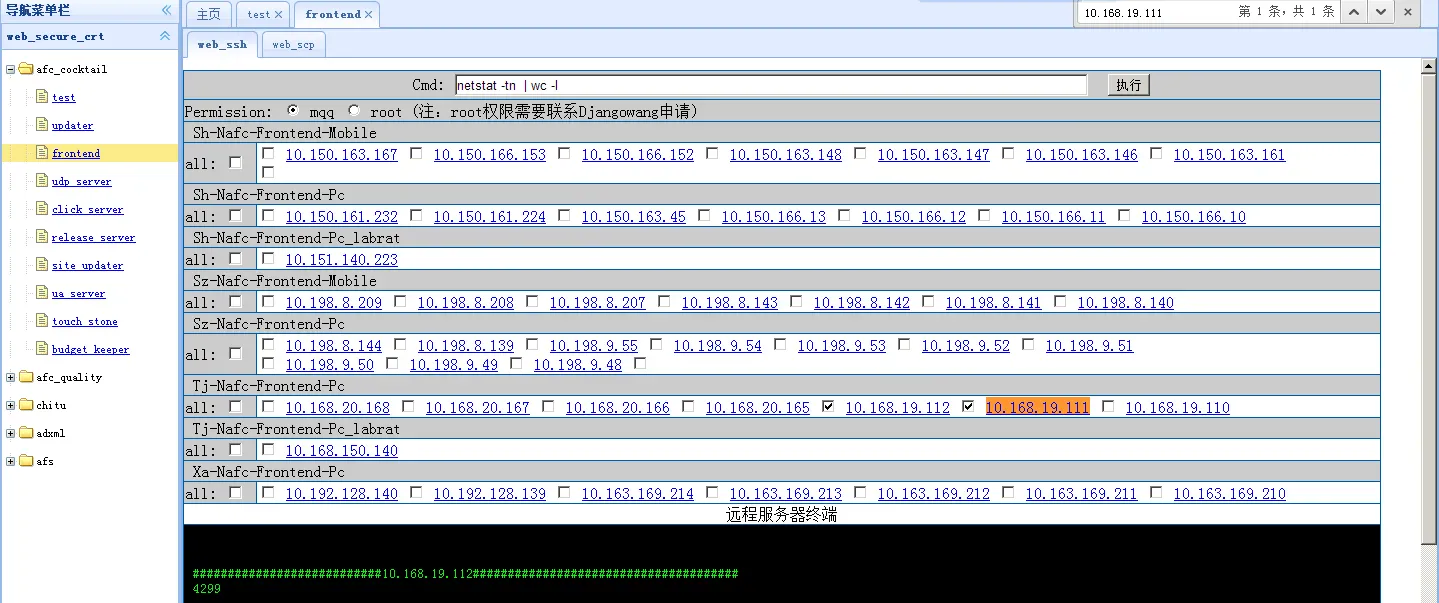The image size is (1439, 603).
Task: Expand the afs tree node
Action: point(10,461)
